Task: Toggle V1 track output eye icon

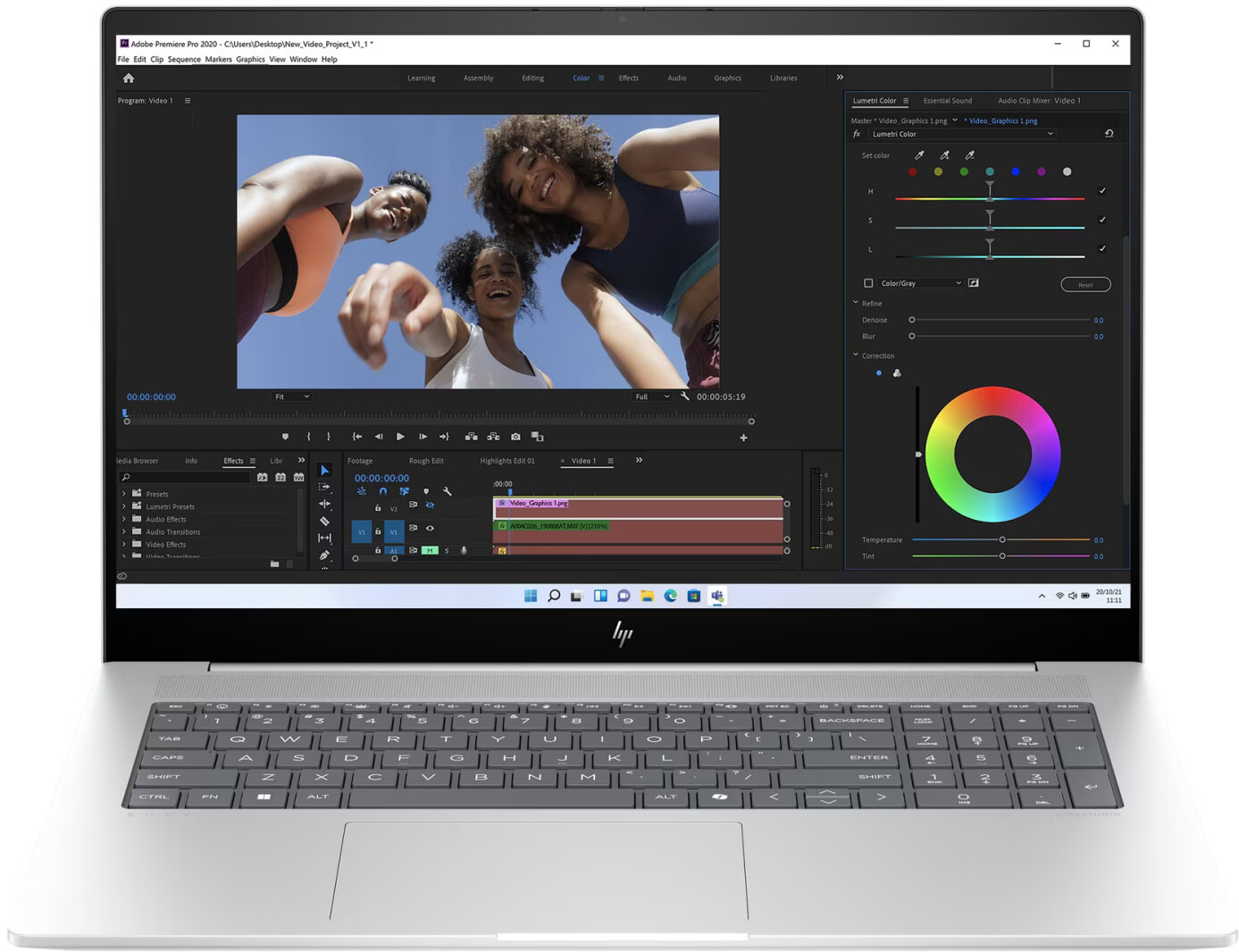Action: pos(430,529)
